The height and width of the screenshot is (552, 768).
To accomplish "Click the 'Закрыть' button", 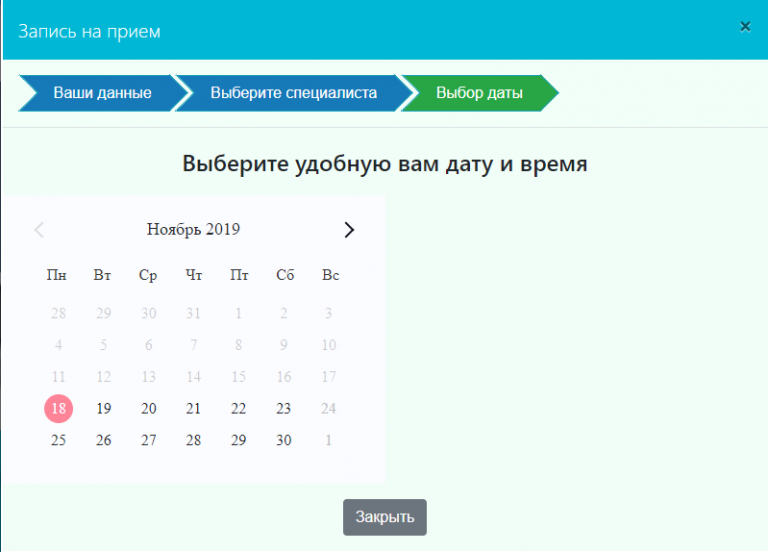I will (384, 517).
